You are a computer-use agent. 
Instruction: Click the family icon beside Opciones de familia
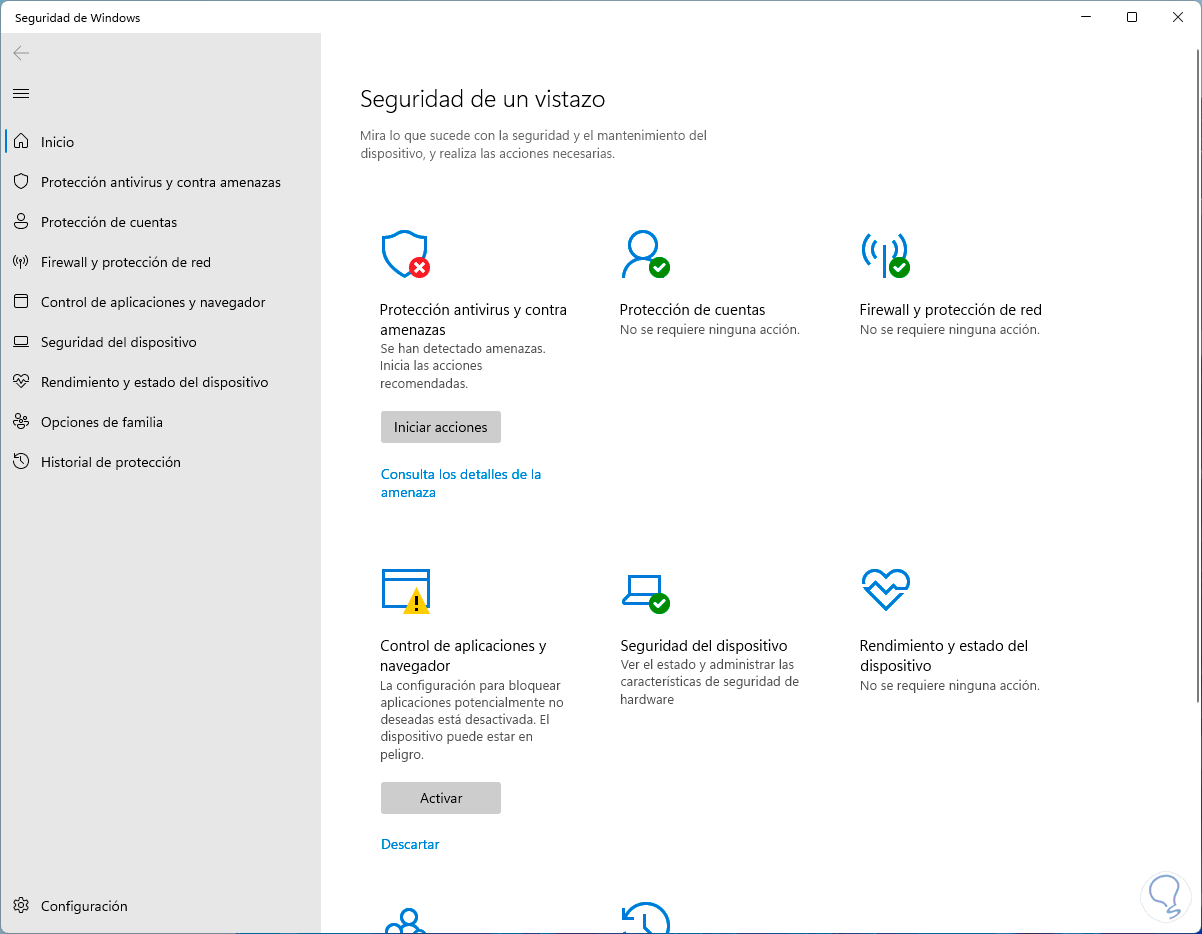coord(21,422)
